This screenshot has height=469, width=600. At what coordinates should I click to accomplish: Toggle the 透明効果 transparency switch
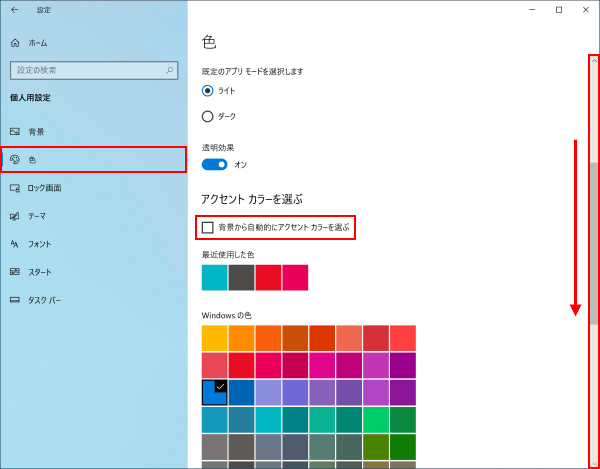point(215,164)
